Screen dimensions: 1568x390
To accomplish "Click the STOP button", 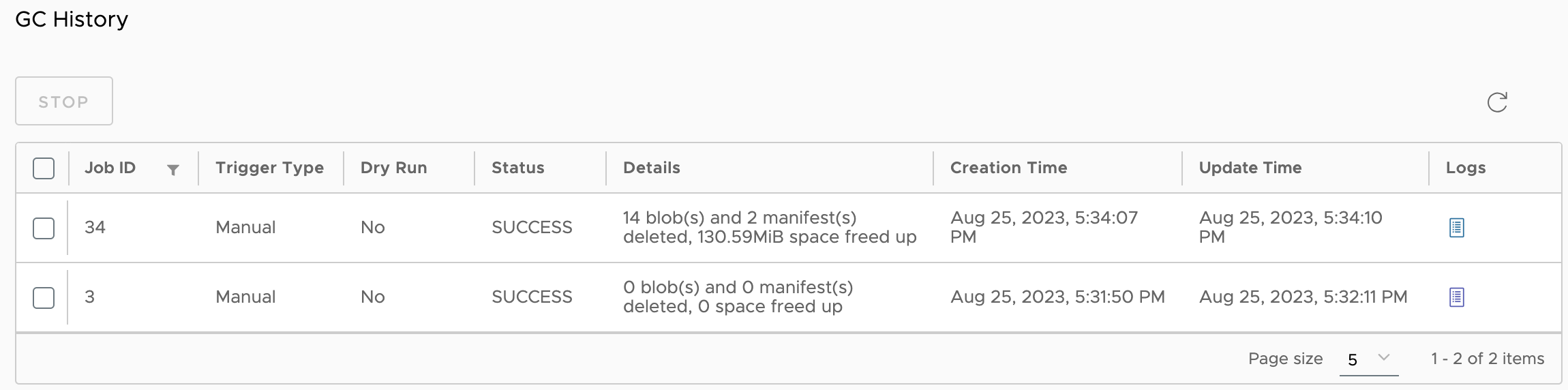I will click(x=64, y=101).
